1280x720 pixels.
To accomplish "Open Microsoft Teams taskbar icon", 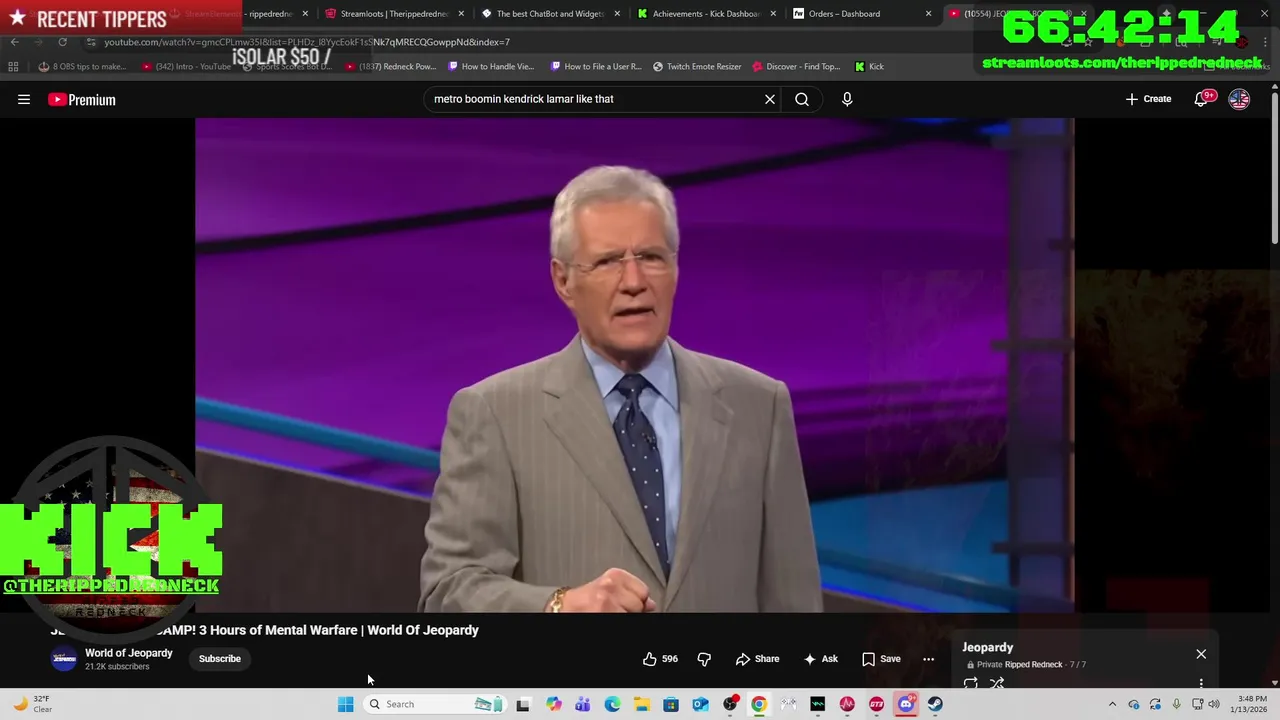I will (582, 704).
